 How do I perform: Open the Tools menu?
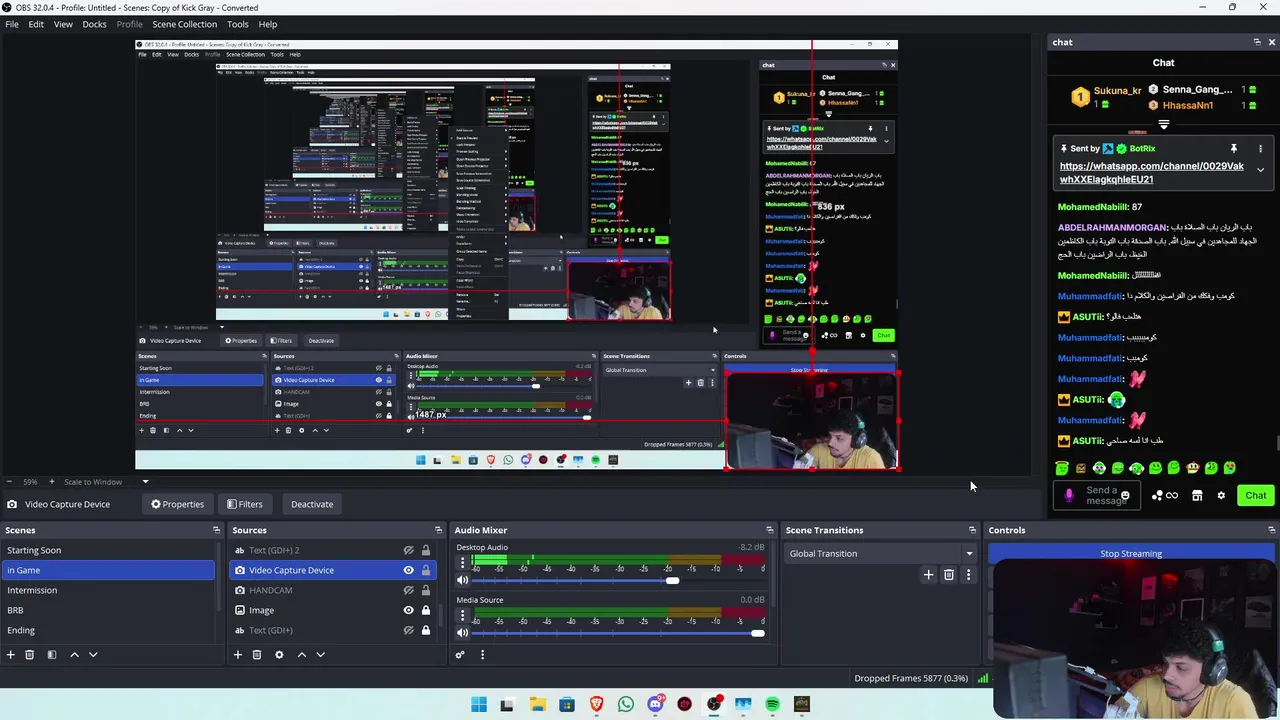(x=237, y=24)
